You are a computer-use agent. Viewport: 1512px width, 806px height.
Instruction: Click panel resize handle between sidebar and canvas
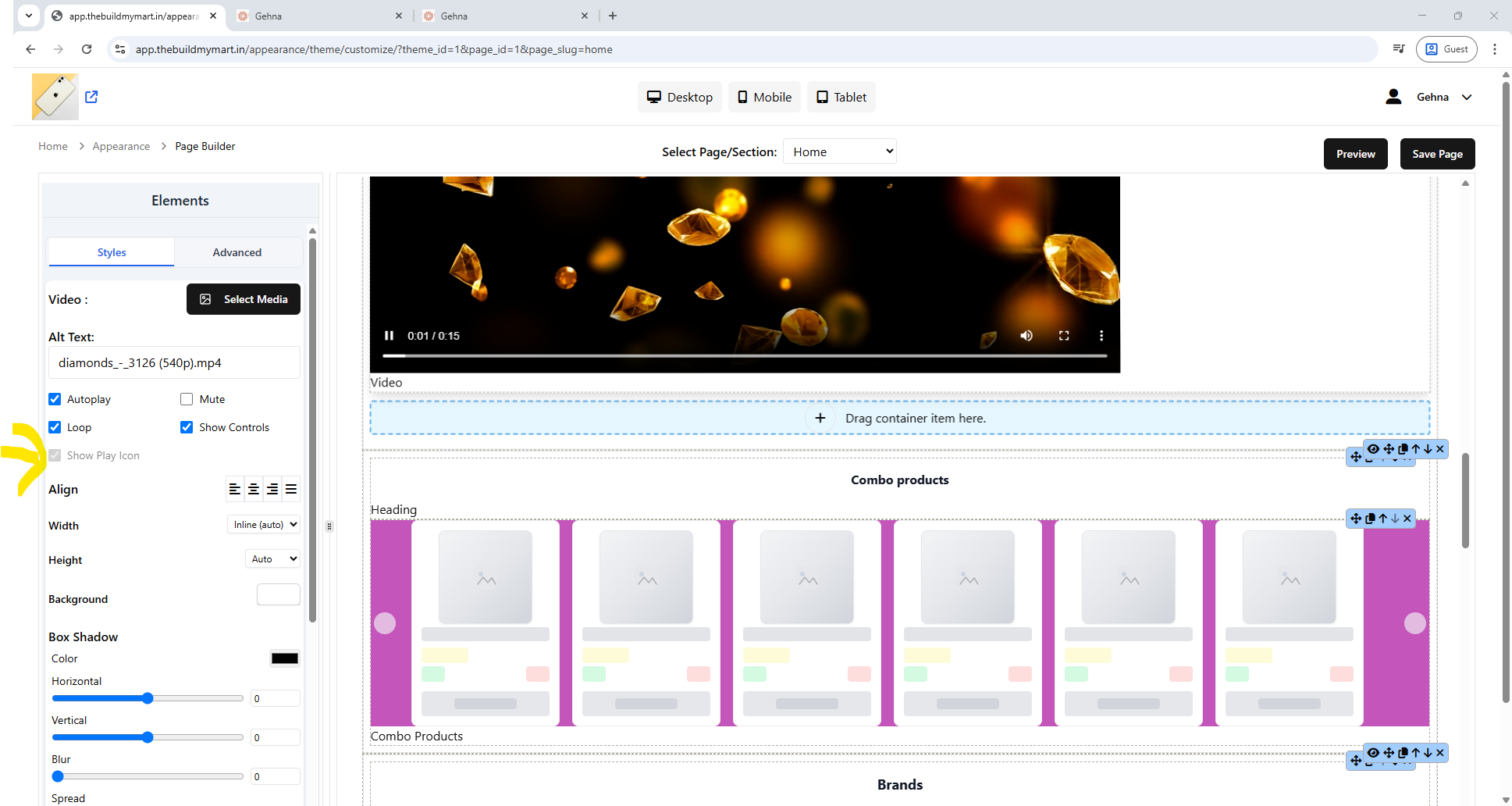pyautogui.click(x=329, y=526)
